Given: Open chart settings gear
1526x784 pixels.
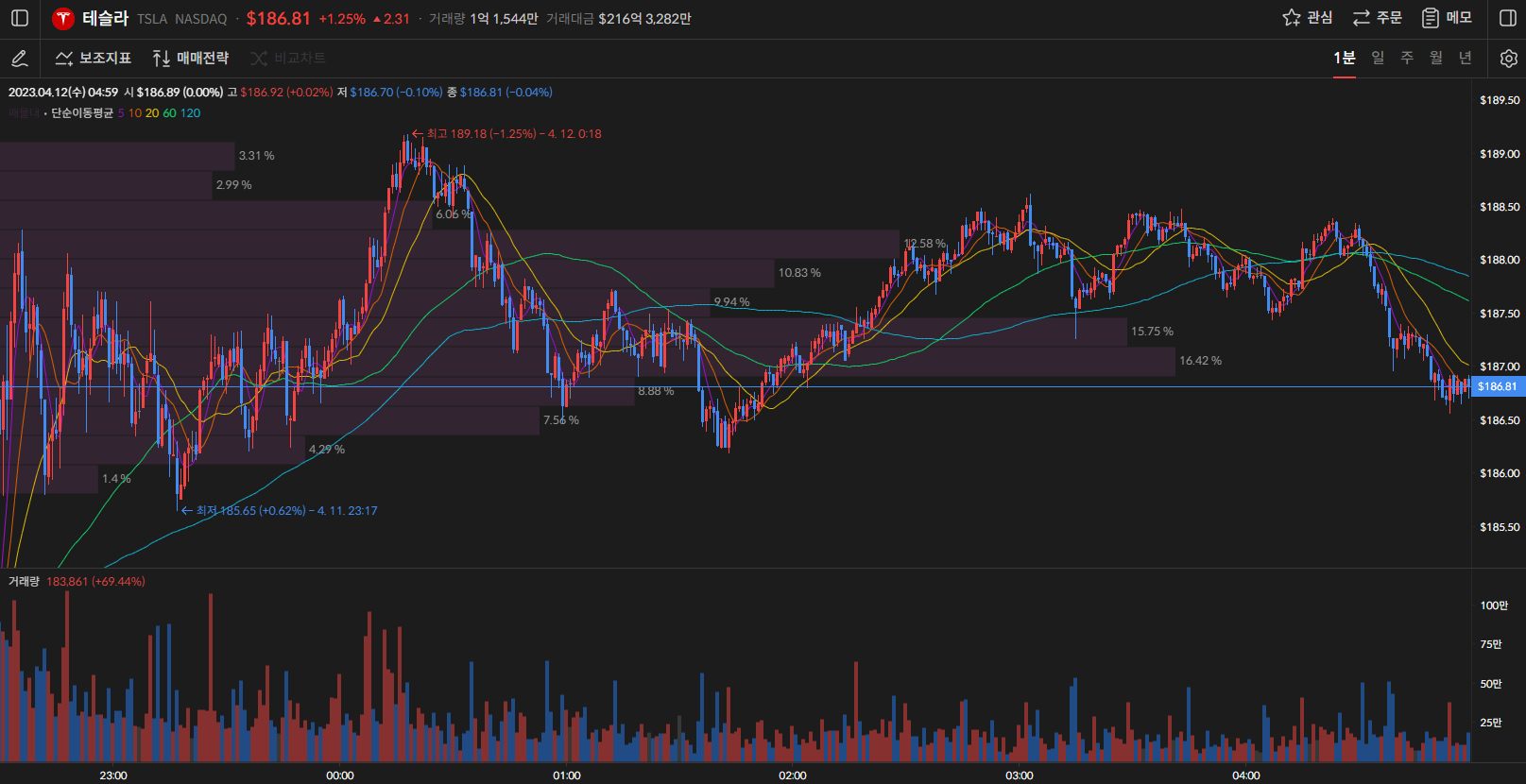Looking at the screenshot, I should tap(1509, 59).
